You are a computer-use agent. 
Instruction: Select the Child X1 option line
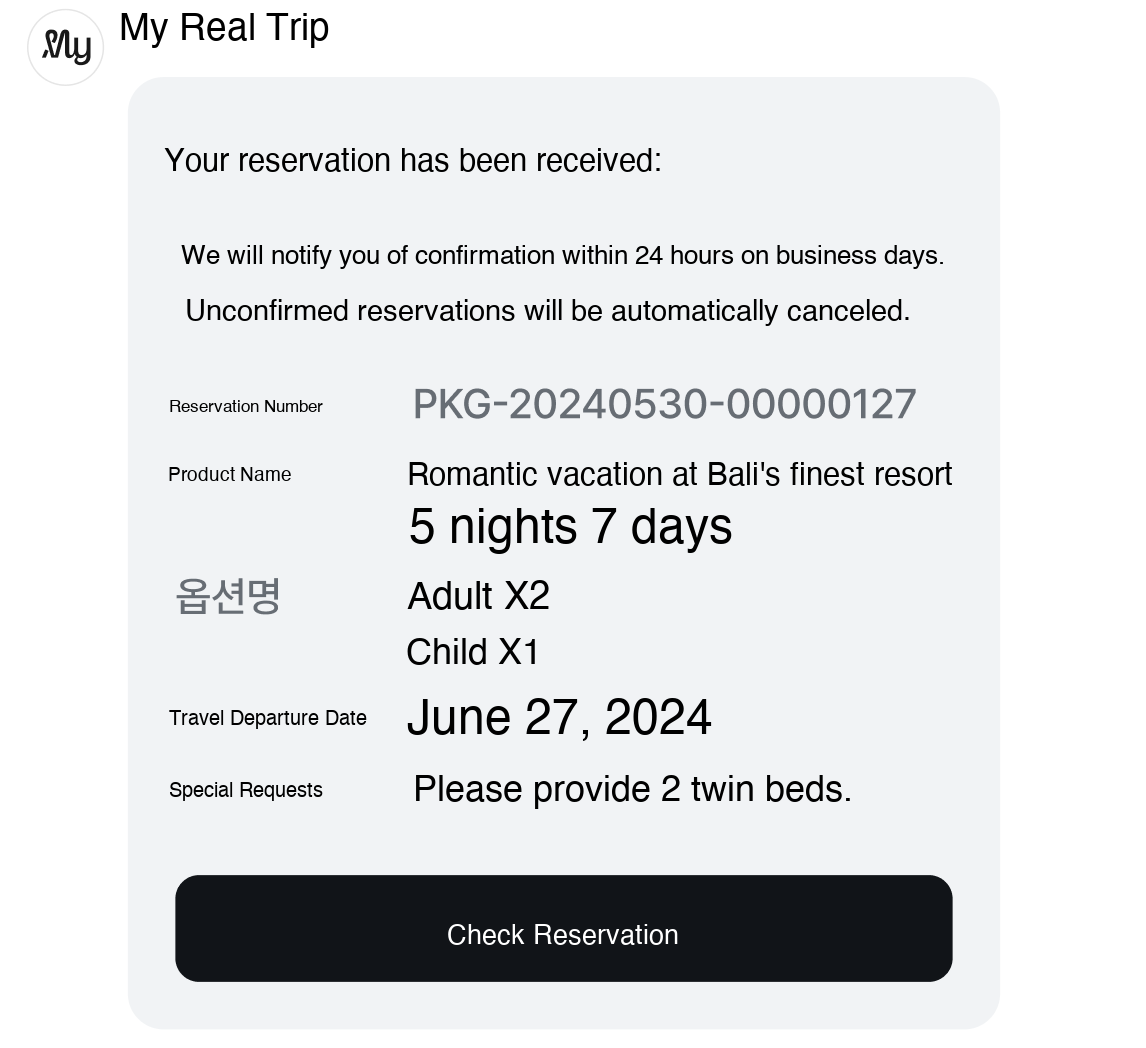472,652
